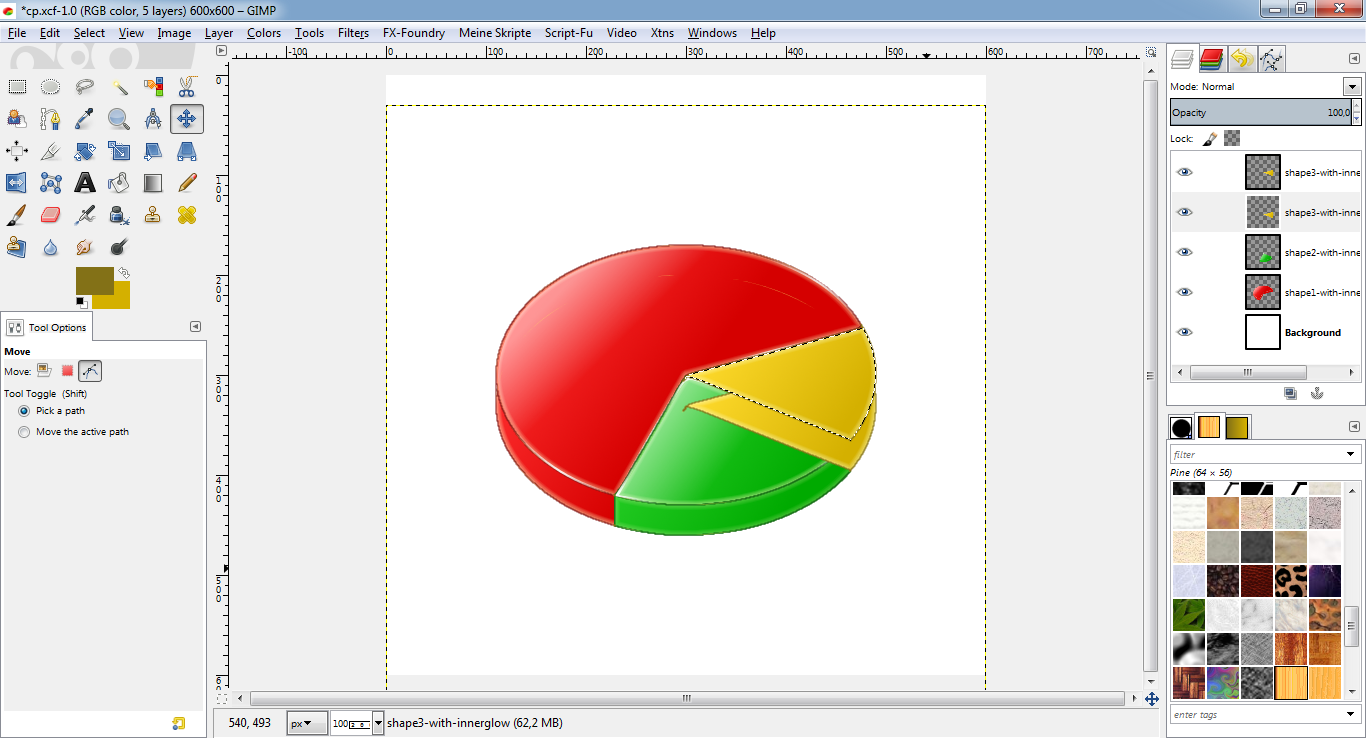Screen dimensions: 1366x738
Task: Select the Zoom magnifier tool
Action: click(x=119, y=119)
